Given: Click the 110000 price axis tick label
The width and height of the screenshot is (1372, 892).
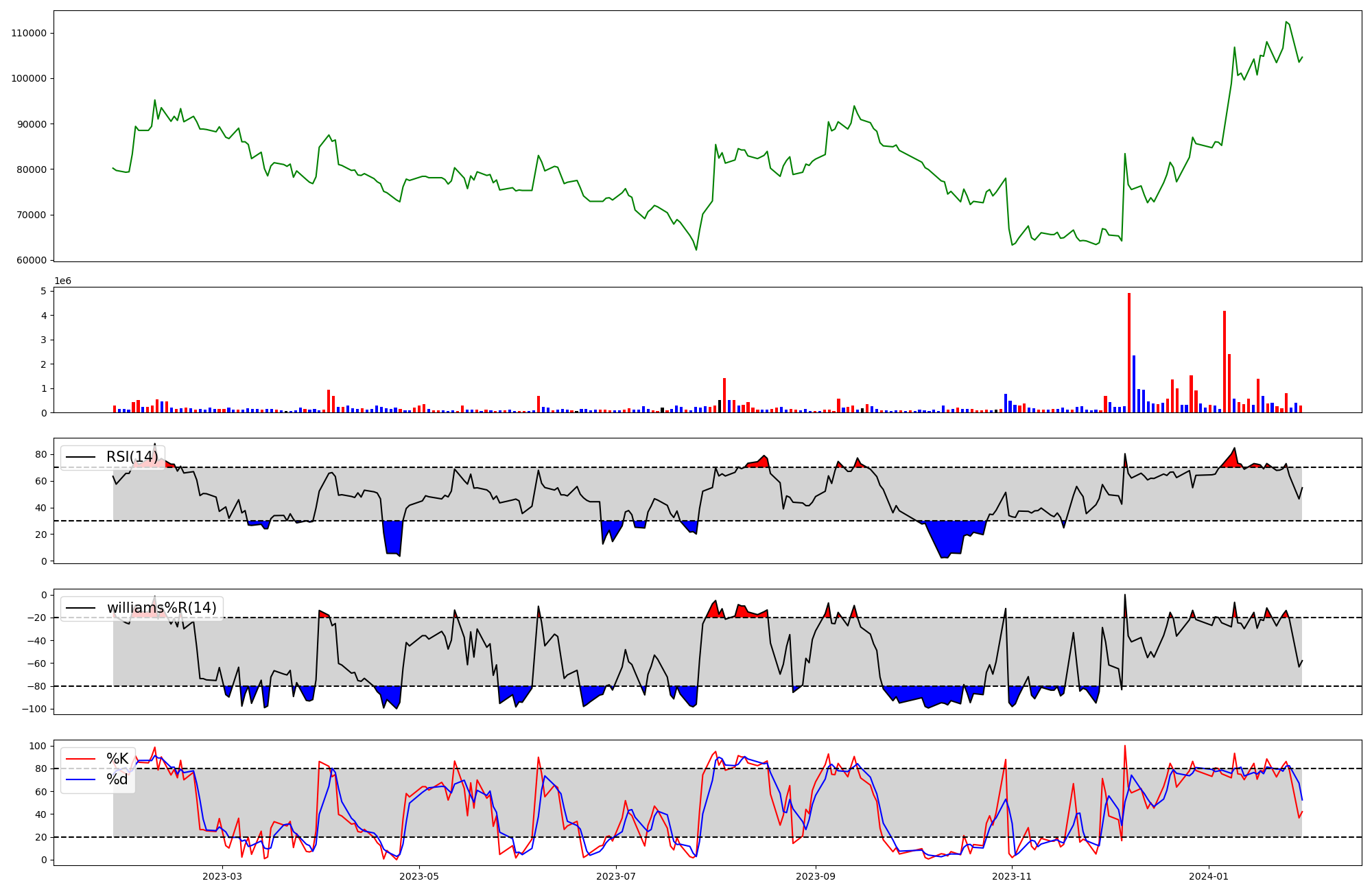Looking at the screenshot, I should pyautogui.click(x=29, y=33).
